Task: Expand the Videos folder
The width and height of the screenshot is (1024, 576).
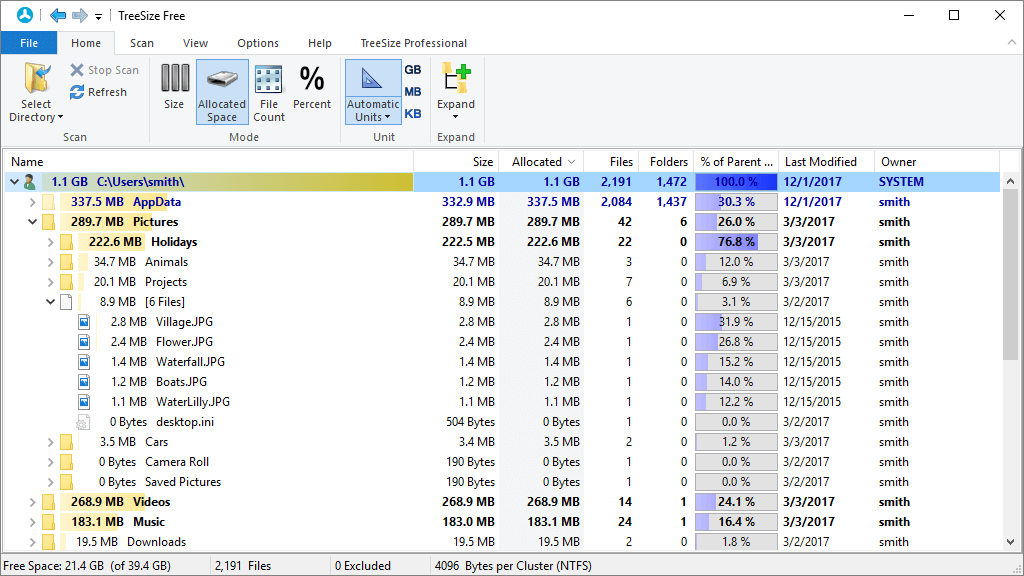Action: (x=32, y=501)
